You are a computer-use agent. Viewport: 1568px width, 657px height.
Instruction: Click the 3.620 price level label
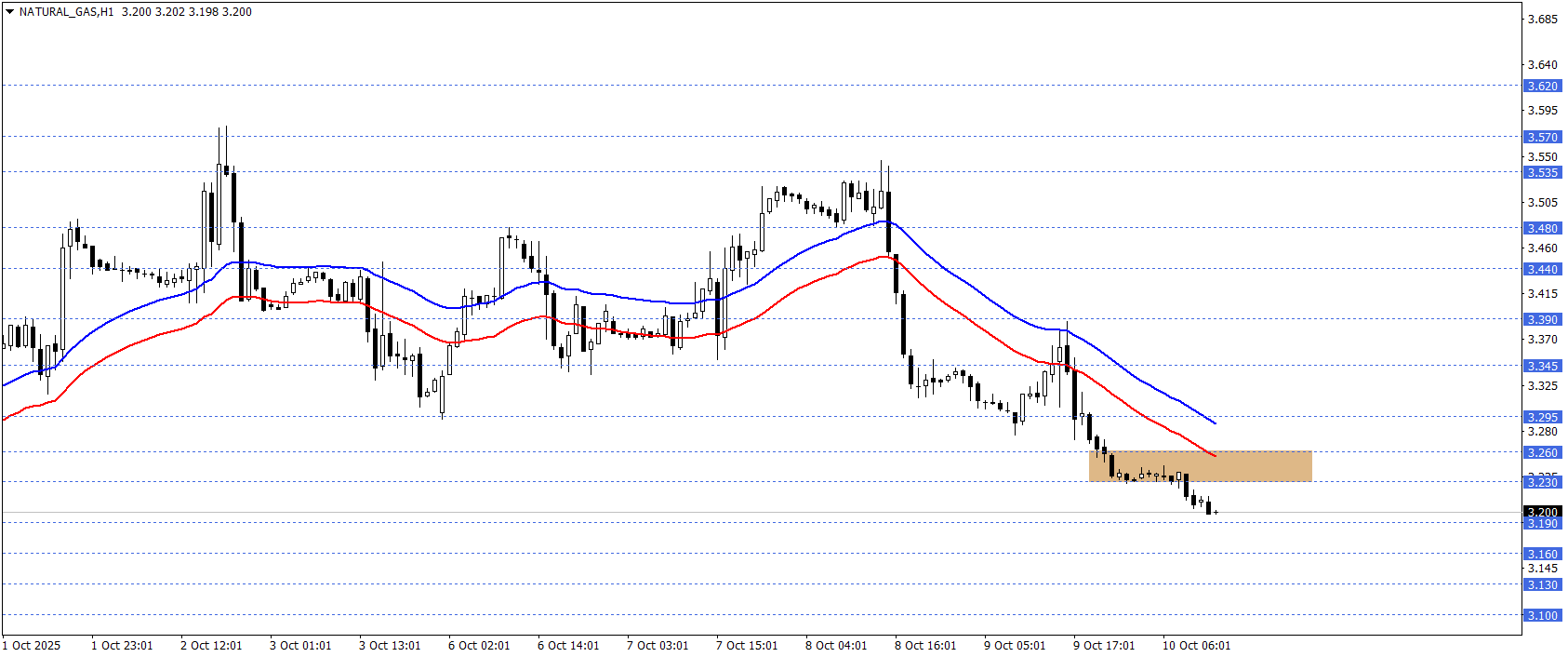[x=1542, y=86]
